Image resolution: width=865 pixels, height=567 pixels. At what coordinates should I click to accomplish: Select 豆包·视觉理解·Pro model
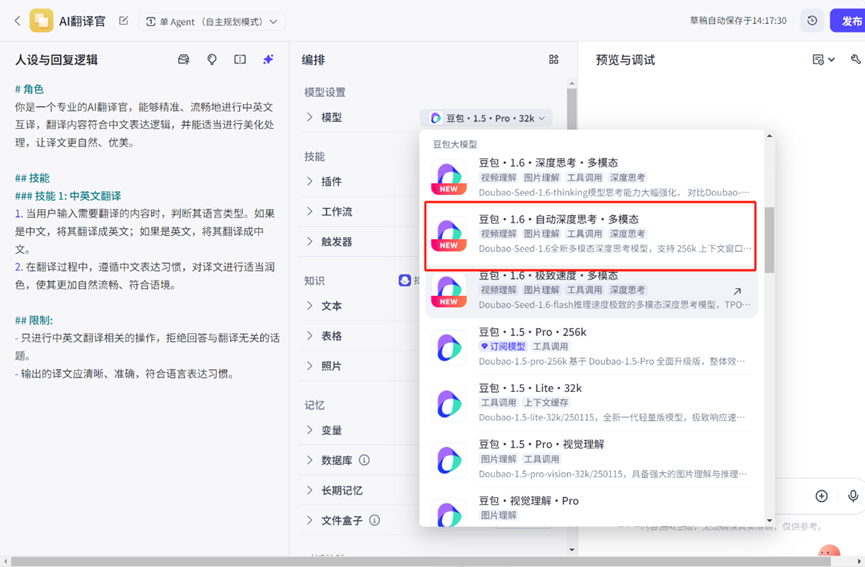(x=591, y=509)
